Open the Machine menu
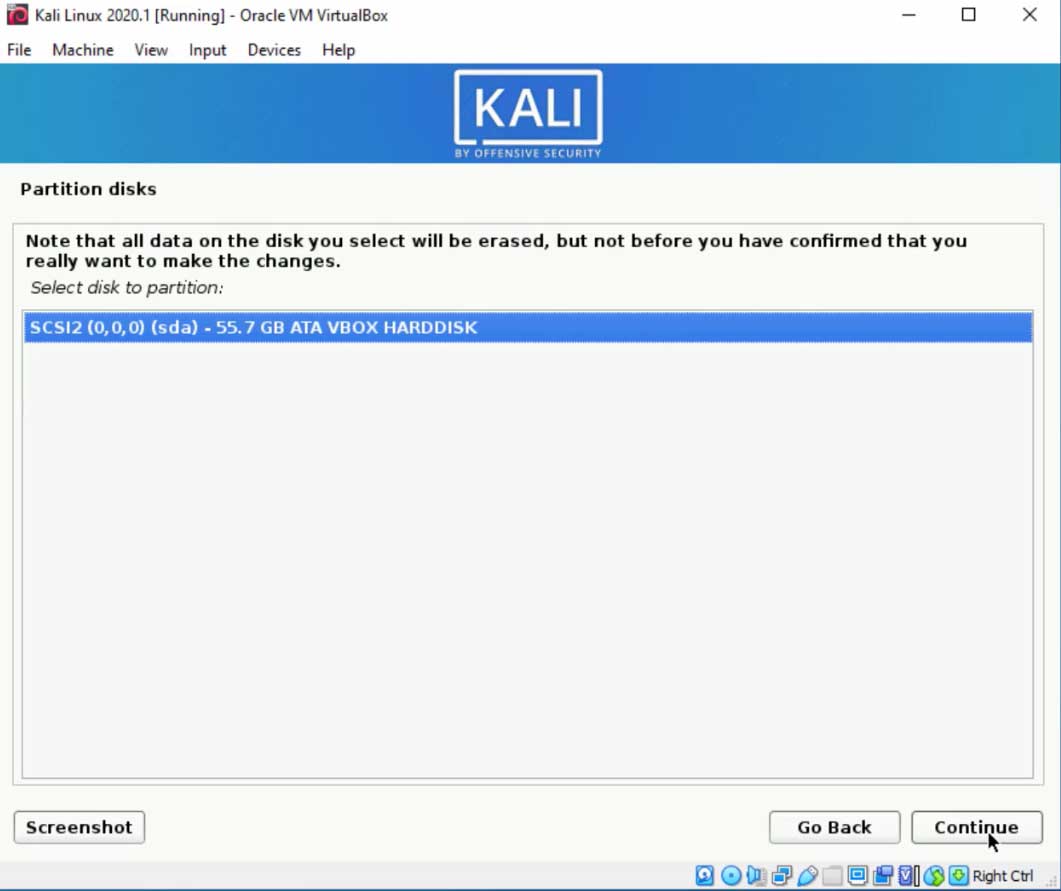The width and height of the screenshot is (1061, 891). click(83, 50)
